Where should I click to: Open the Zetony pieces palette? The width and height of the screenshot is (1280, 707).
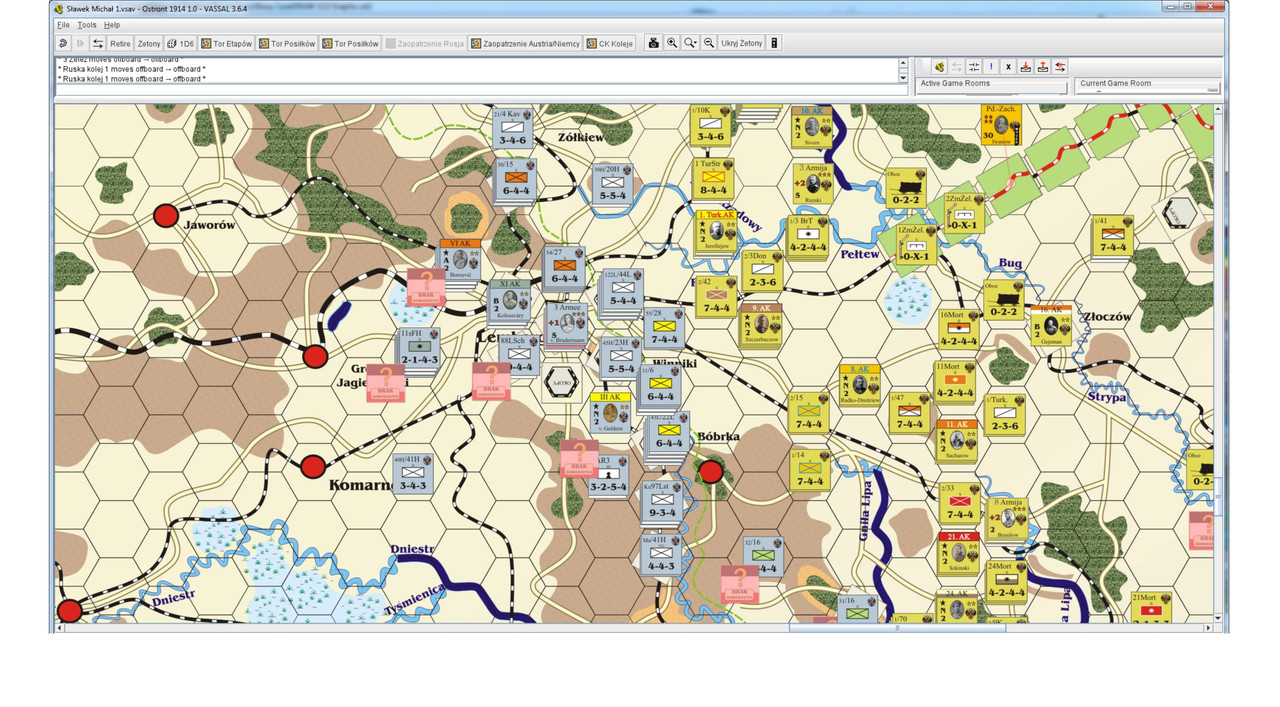click(149, 43)
